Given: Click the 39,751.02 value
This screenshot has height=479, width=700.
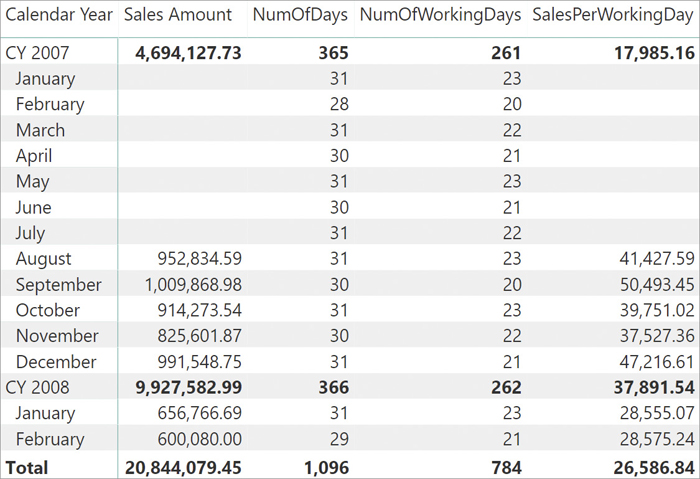Looking at the screenshot, I should coord(657,310).
